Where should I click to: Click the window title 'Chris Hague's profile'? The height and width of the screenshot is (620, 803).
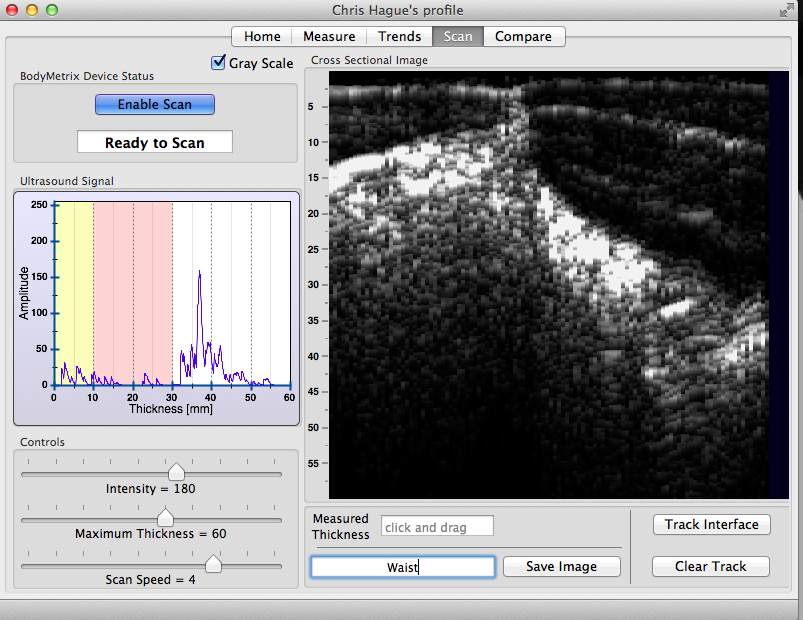pyautogui.click(x=397, y=10)
